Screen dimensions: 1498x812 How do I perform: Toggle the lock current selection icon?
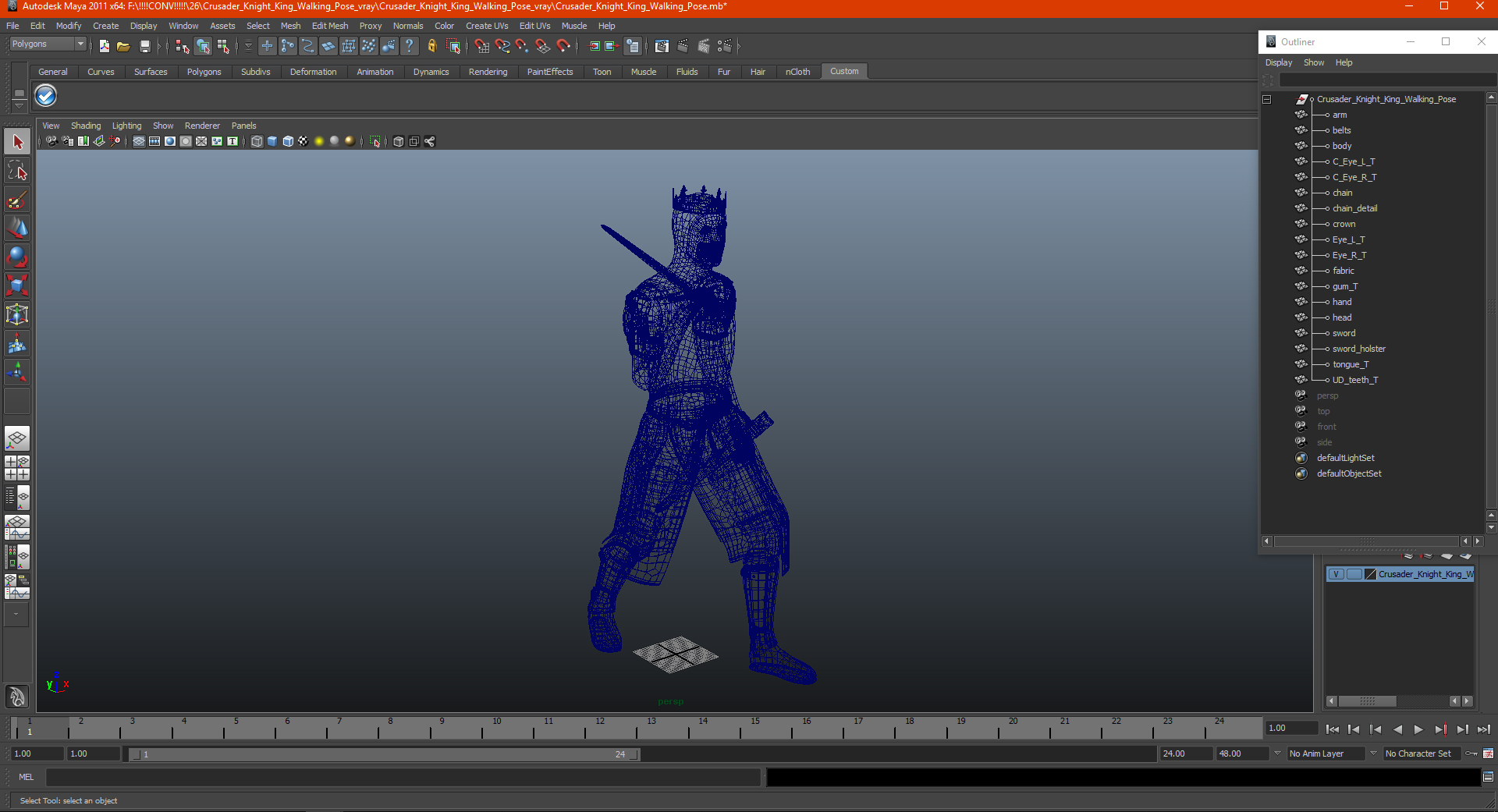click(431, 46)
